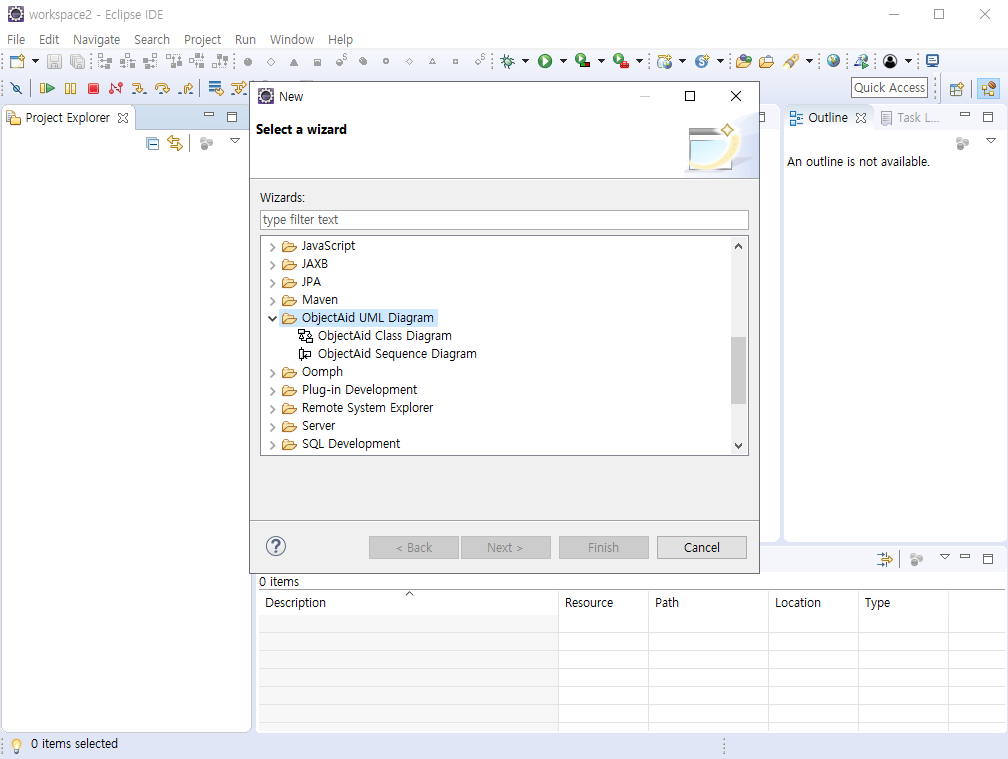This screenshot has height=759, width=1008.
Task: Toggle Link with Editor in Project Explorer
Action: (x=175, y=143)
